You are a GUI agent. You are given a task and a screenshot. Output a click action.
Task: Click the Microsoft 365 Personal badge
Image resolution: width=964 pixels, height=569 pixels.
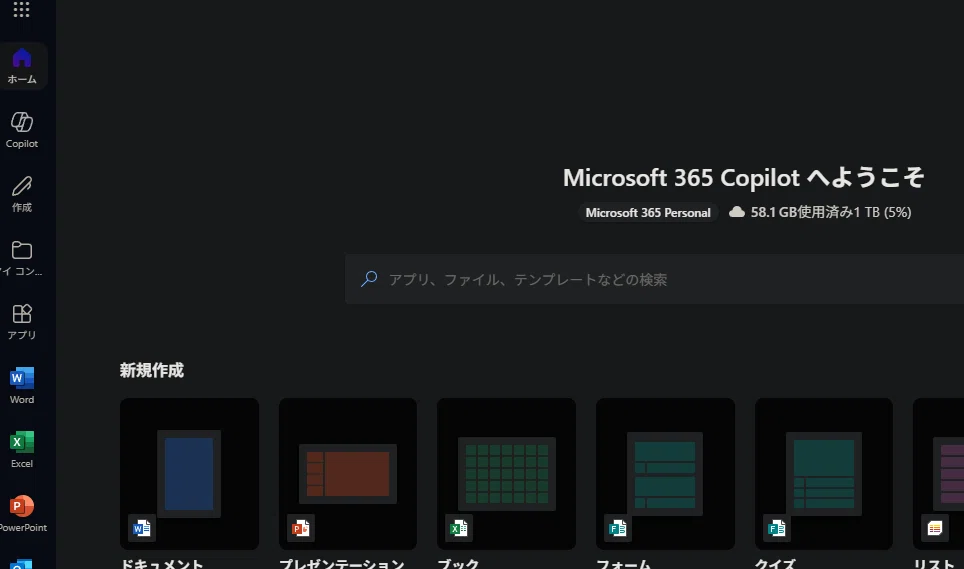pyautogui.click(x=648, y=213)
